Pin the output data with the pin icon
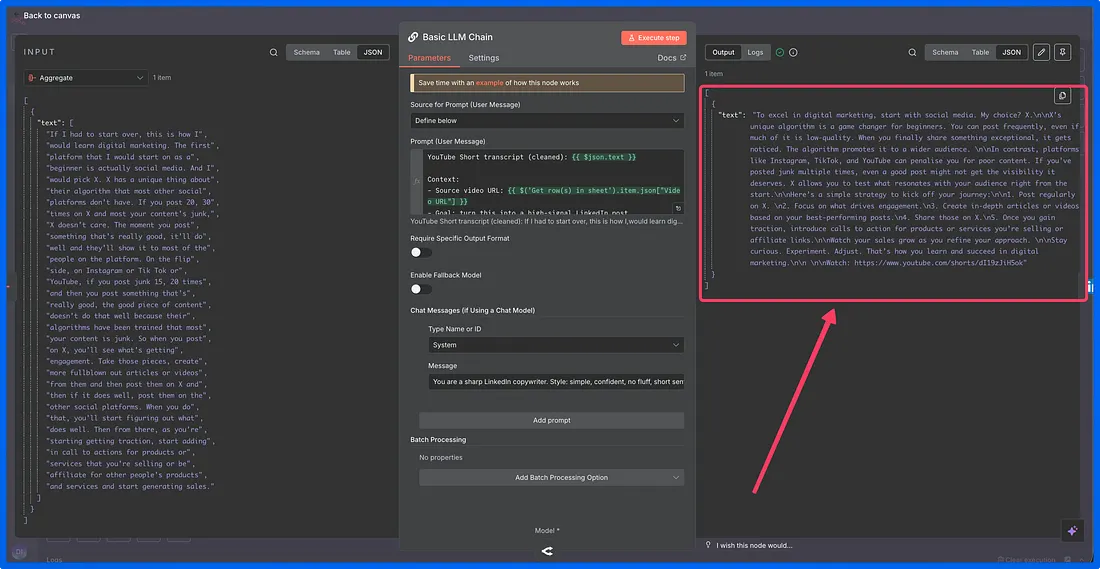The width and height of the screenshot is (1100, 569). pos(1063,52)
